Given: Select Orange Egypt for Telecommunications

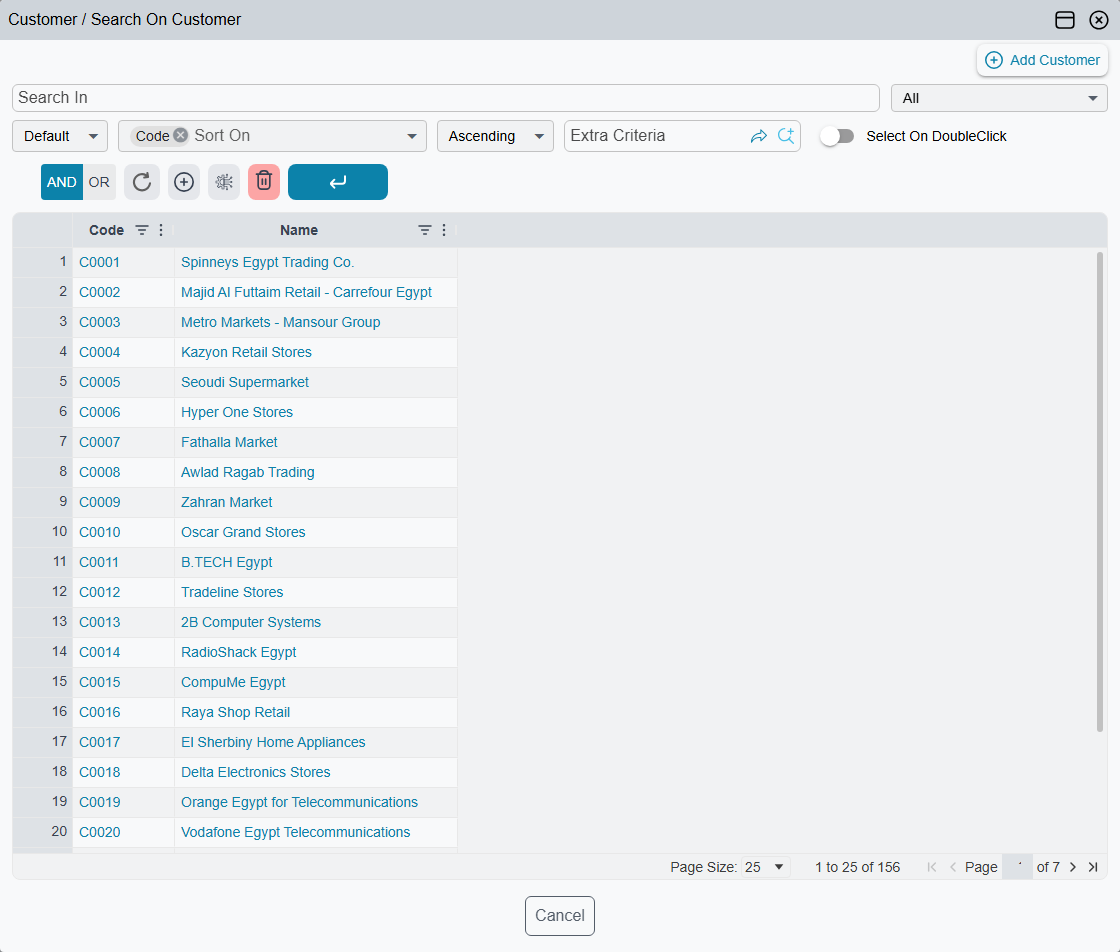Looking at the screenshot, I should tap(299, 802).
